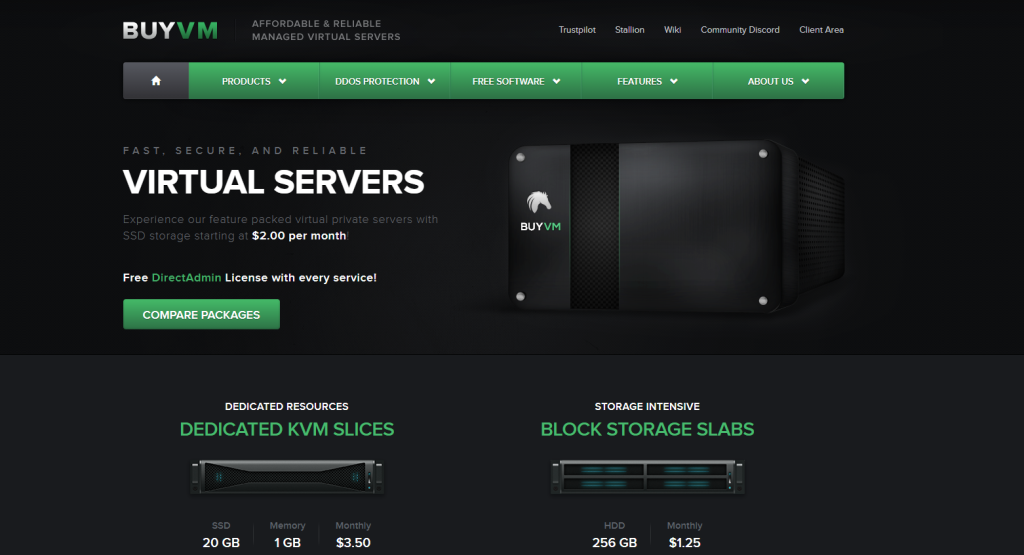The width and height of the screenshot is (1024, 555).
Task: Expand the About Us dropdown arrow
Action: click(805, 82)
